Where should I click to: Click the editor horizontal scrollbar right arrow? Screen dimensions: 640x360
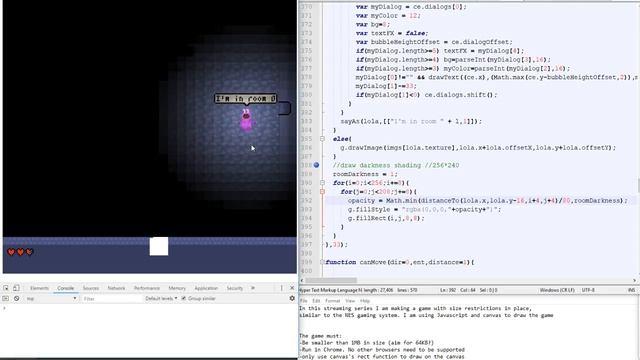pyautogui.click(x=634, y=280)
